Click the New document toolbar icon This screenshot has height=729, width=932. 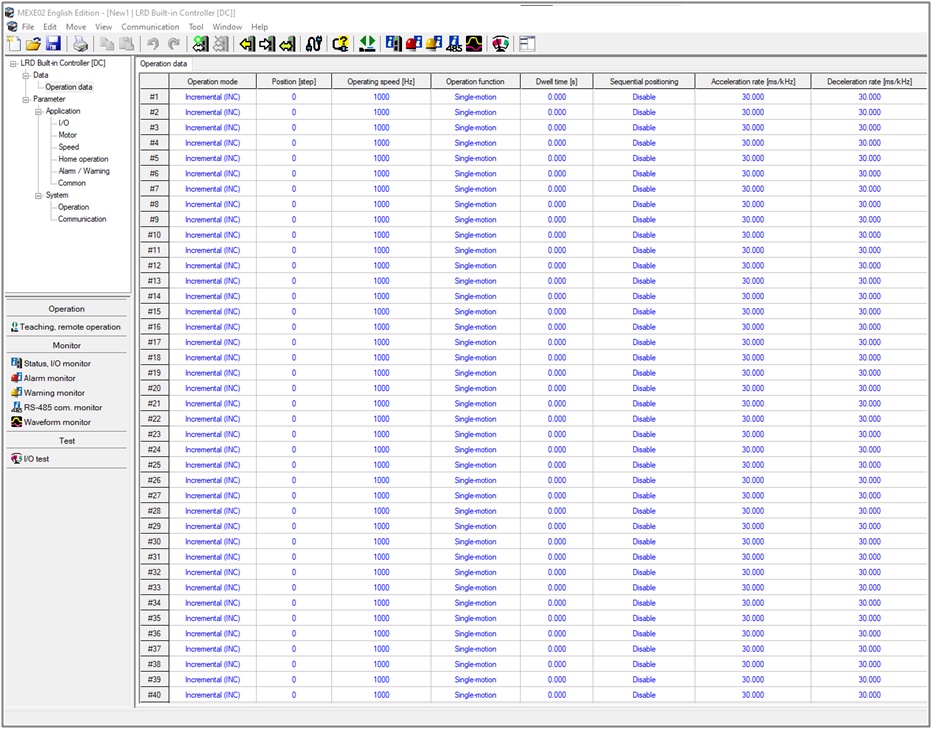pos(13,44)
